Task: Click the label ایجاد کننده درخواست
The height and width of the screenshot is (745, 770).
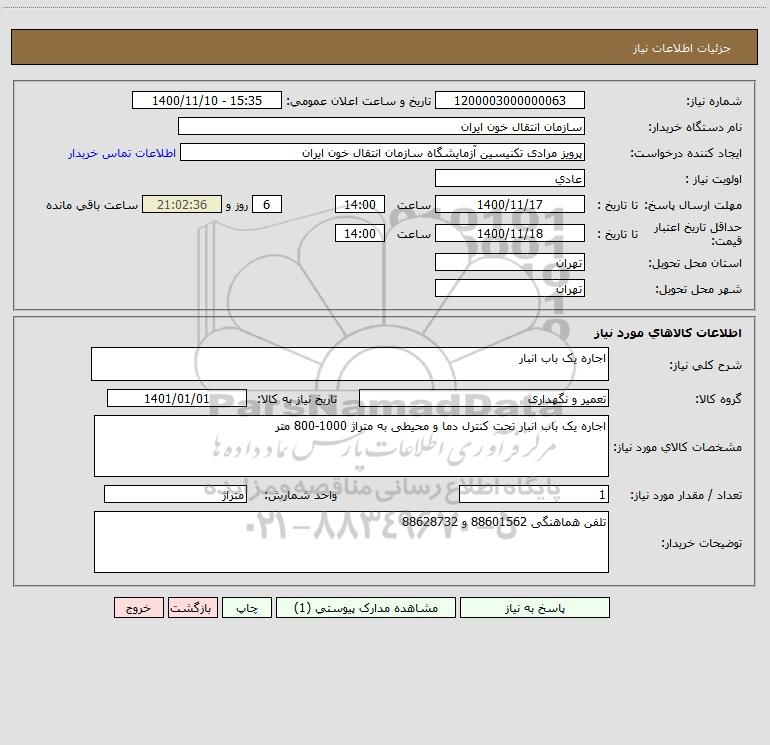Action: [687, 154]
